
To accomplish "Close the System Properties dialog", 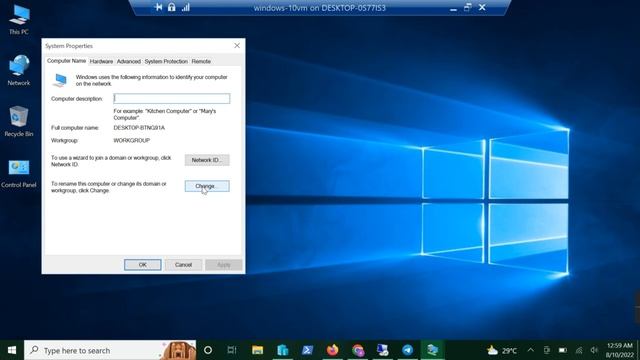I will [x=237, y=46].
